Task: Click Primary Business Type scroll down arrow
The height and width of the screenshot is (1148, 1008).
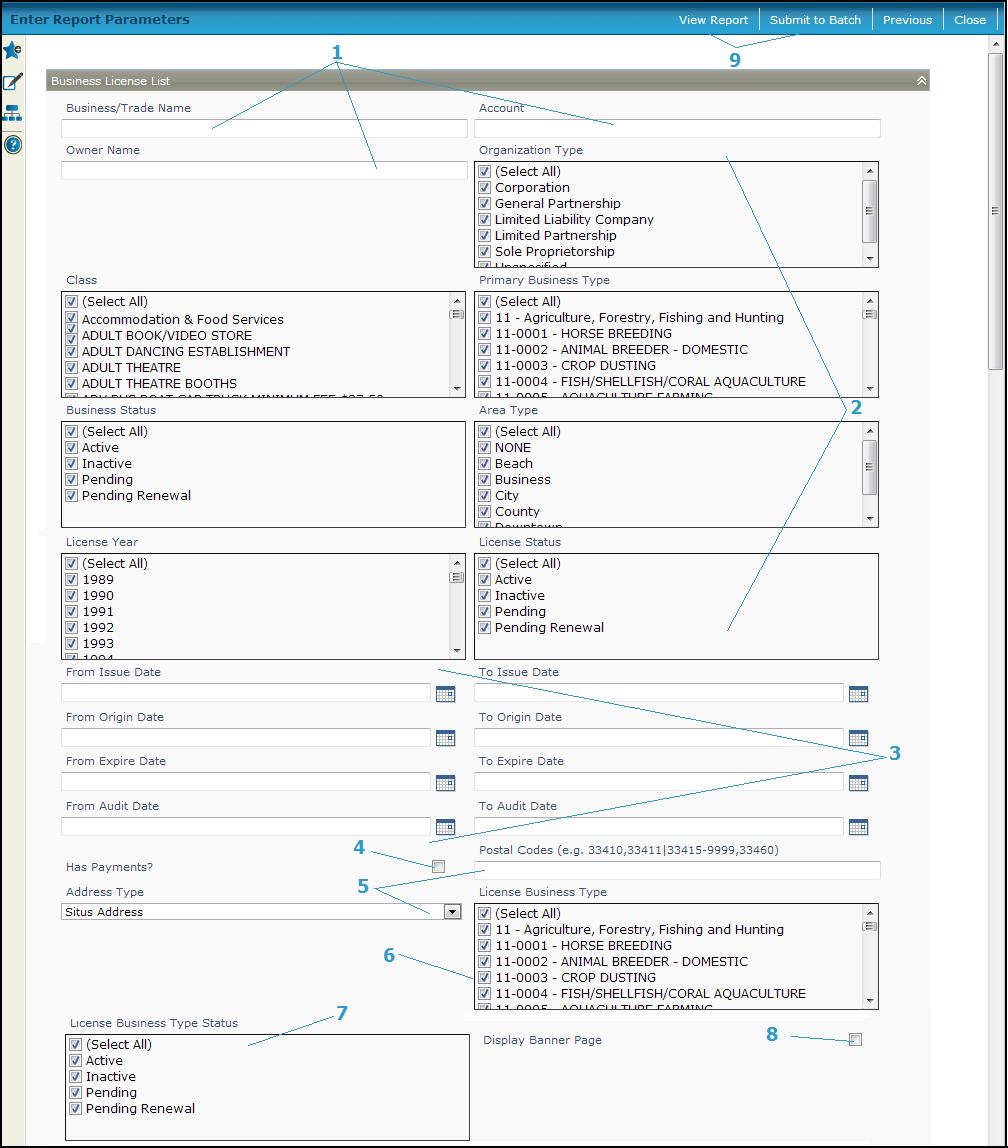Action: coord(870,389)
